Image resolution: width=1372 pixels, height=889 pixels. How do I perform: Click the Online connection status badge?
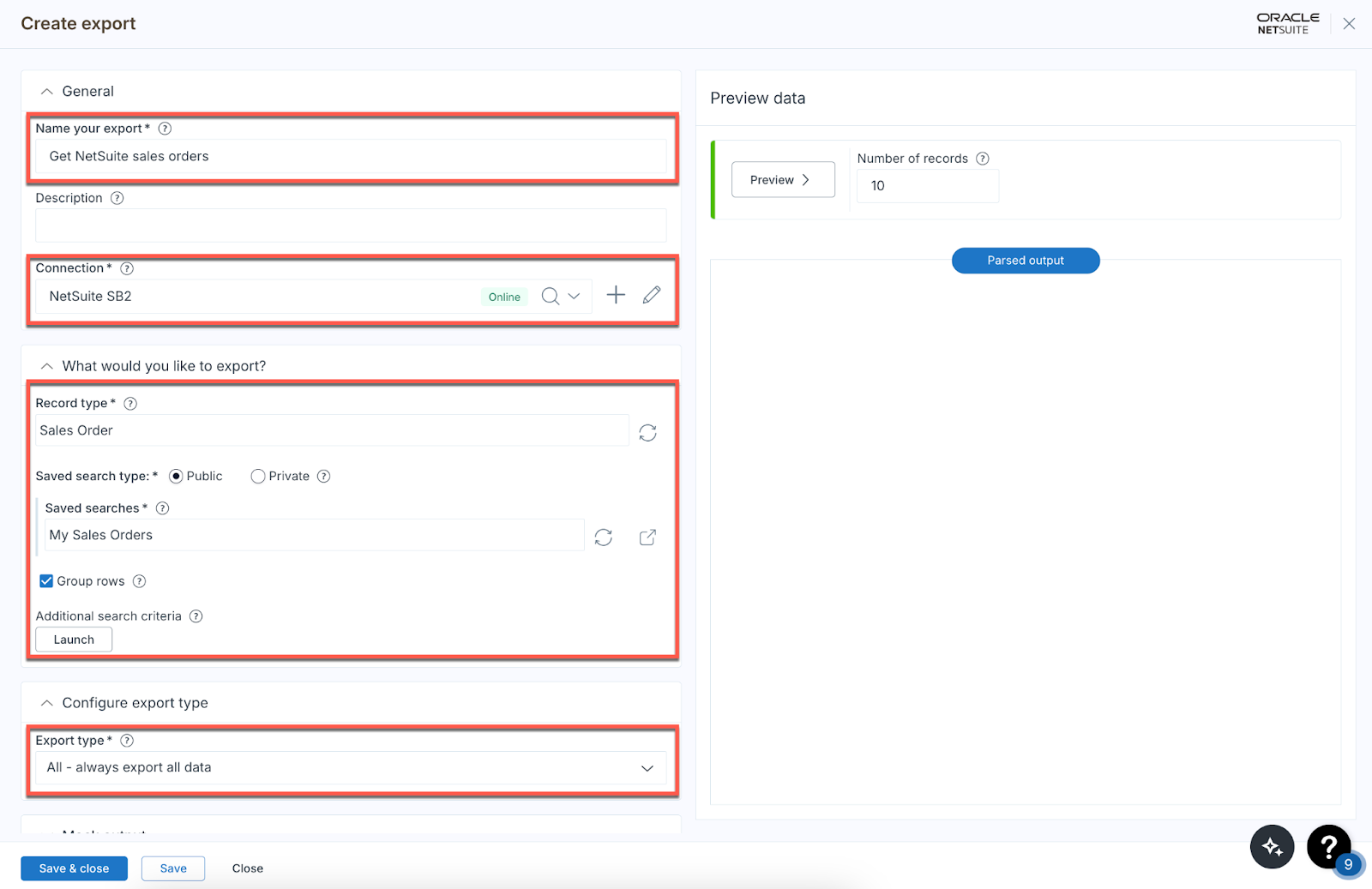504,297
